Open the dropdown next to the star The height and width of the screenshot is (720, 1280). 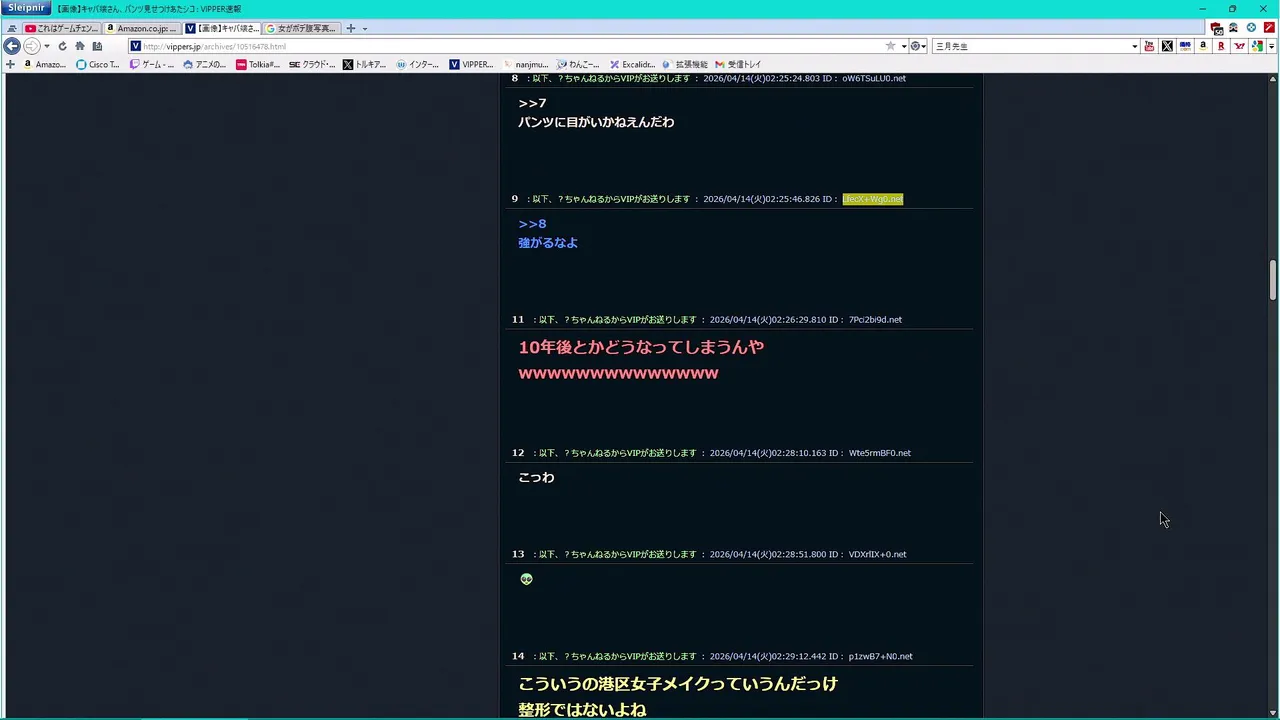coord(903,46)
